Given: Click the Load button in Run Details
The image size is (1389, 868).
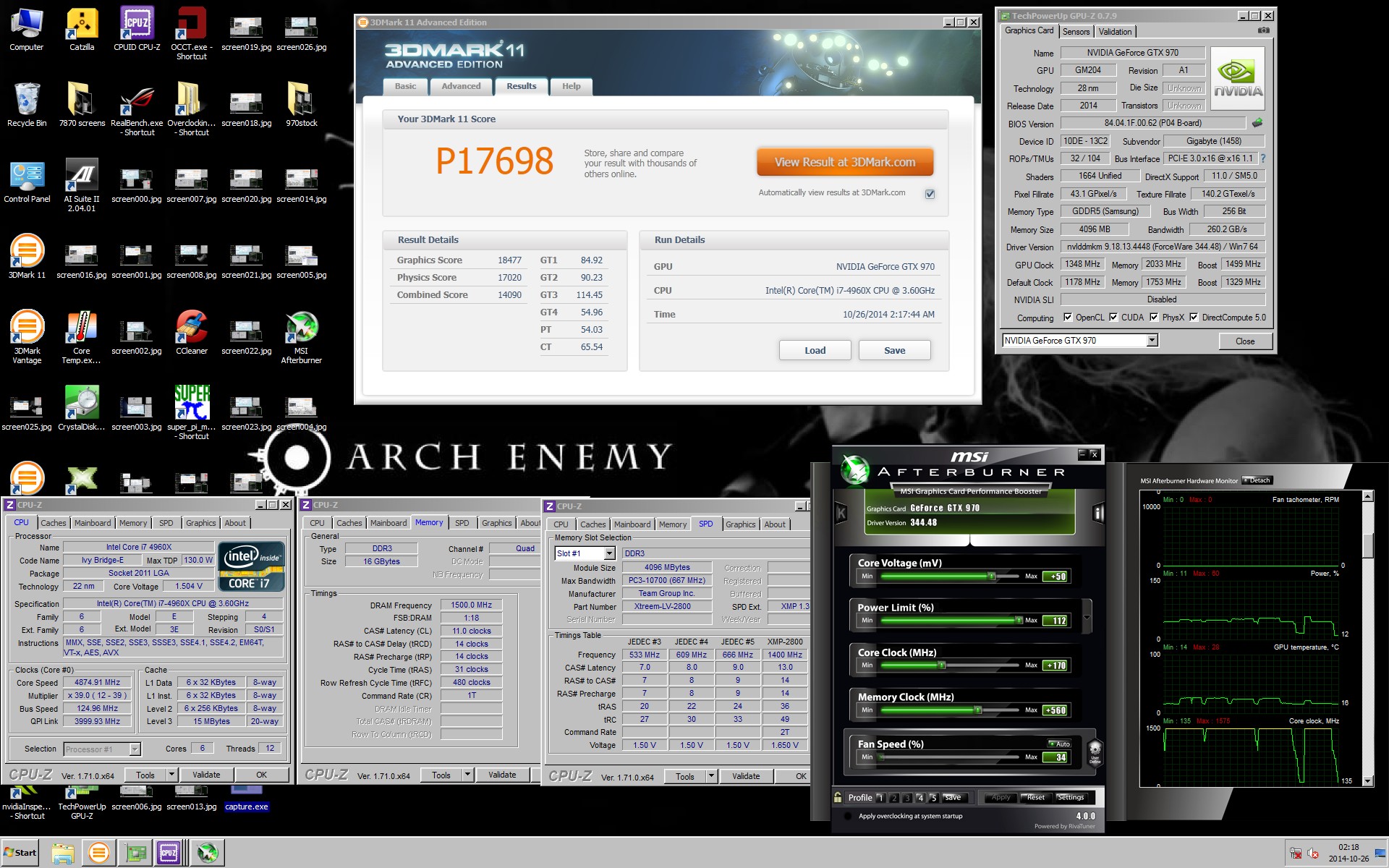Looking at the screenshot, I should 815,350.
